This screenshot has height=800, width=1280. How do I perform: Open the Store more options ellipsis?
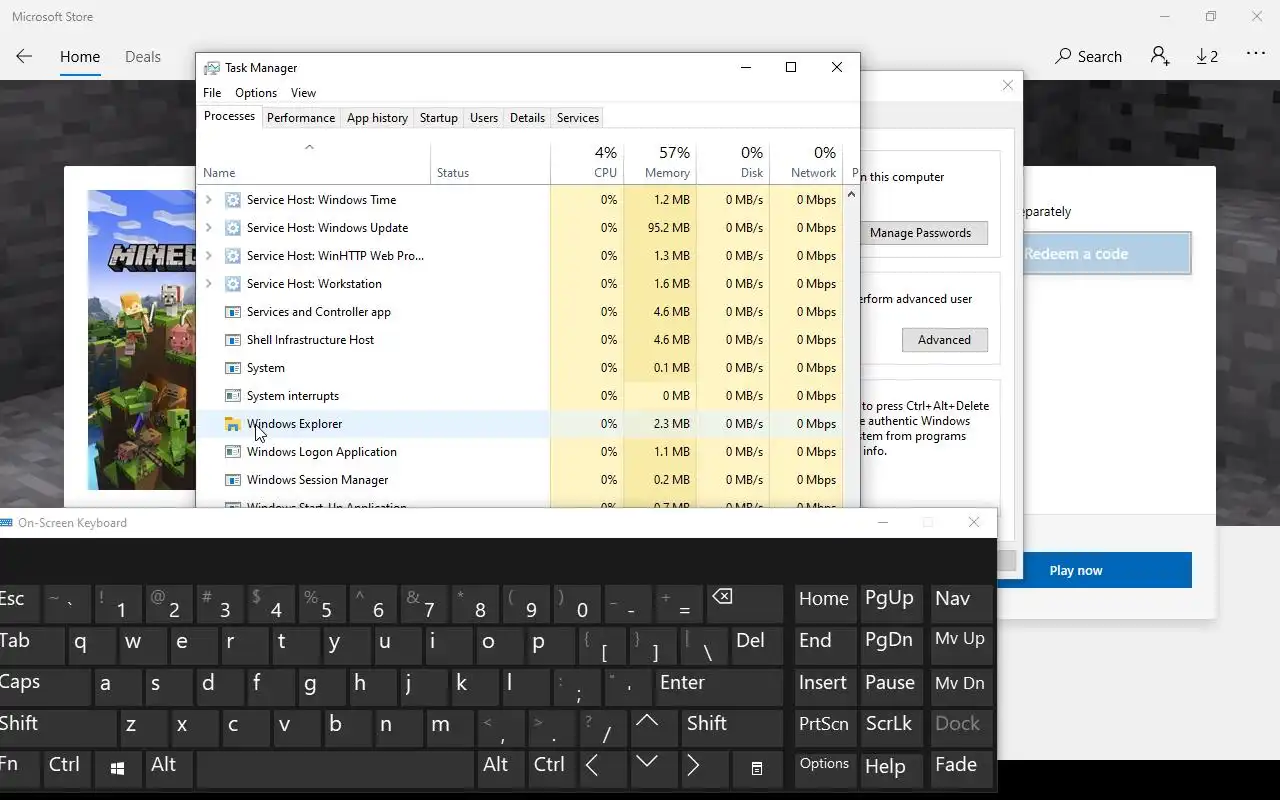tap(1256, 54)
